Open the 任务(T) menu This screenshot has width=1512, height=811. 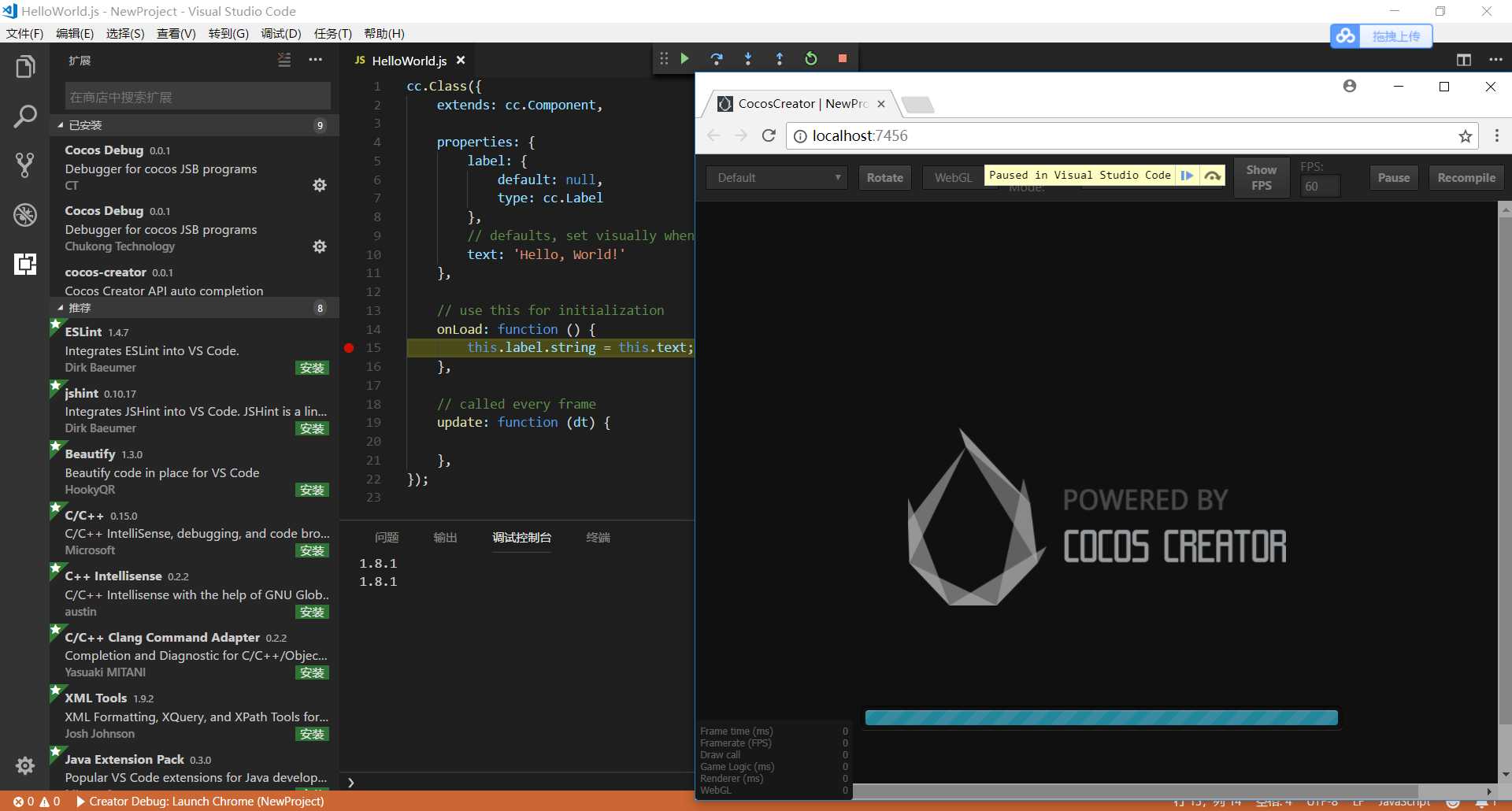pyautogui.click(x=333, y=33)
